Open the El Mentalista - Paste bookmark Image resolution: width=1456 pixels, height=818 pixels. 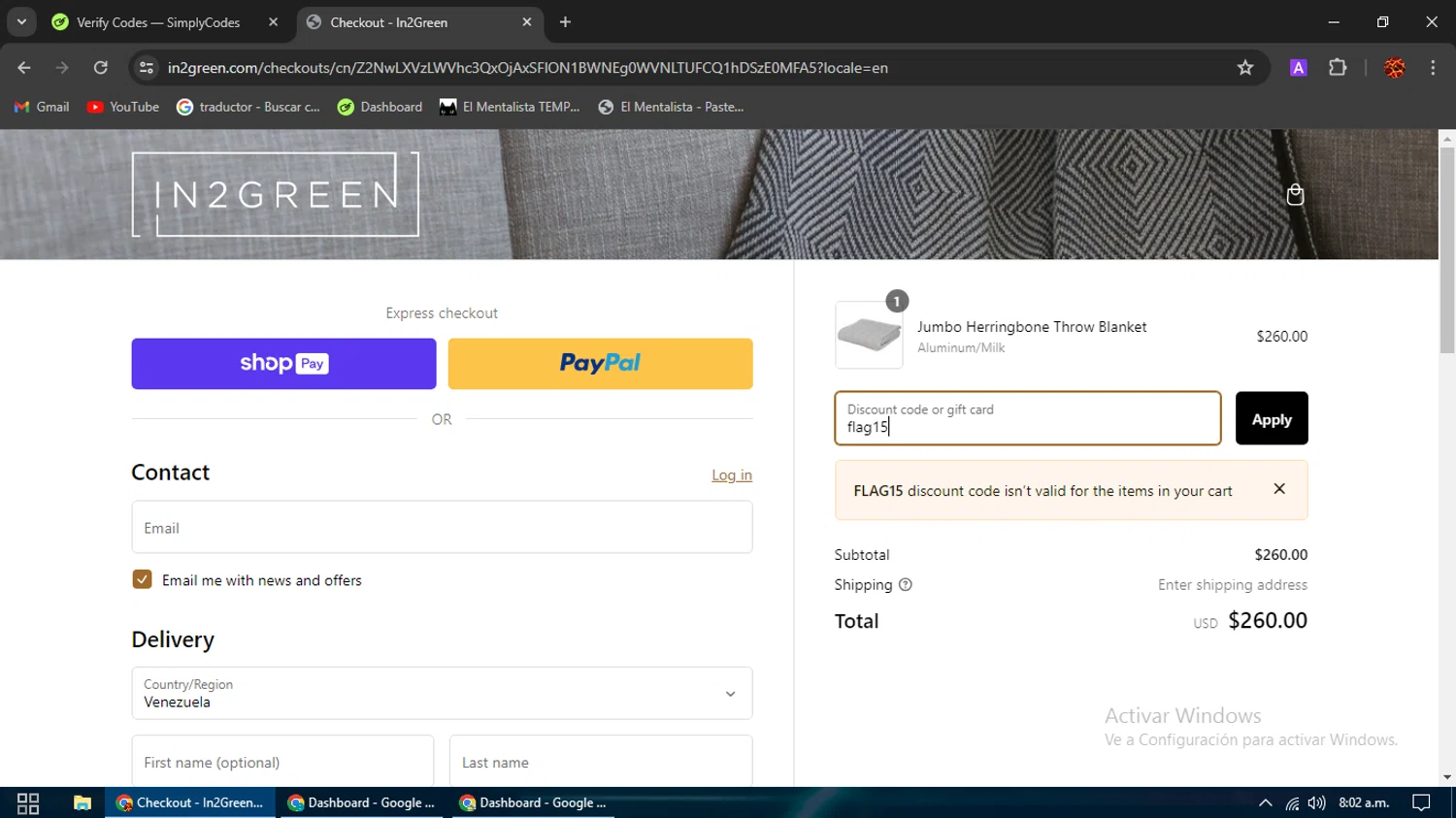(672, 107)
